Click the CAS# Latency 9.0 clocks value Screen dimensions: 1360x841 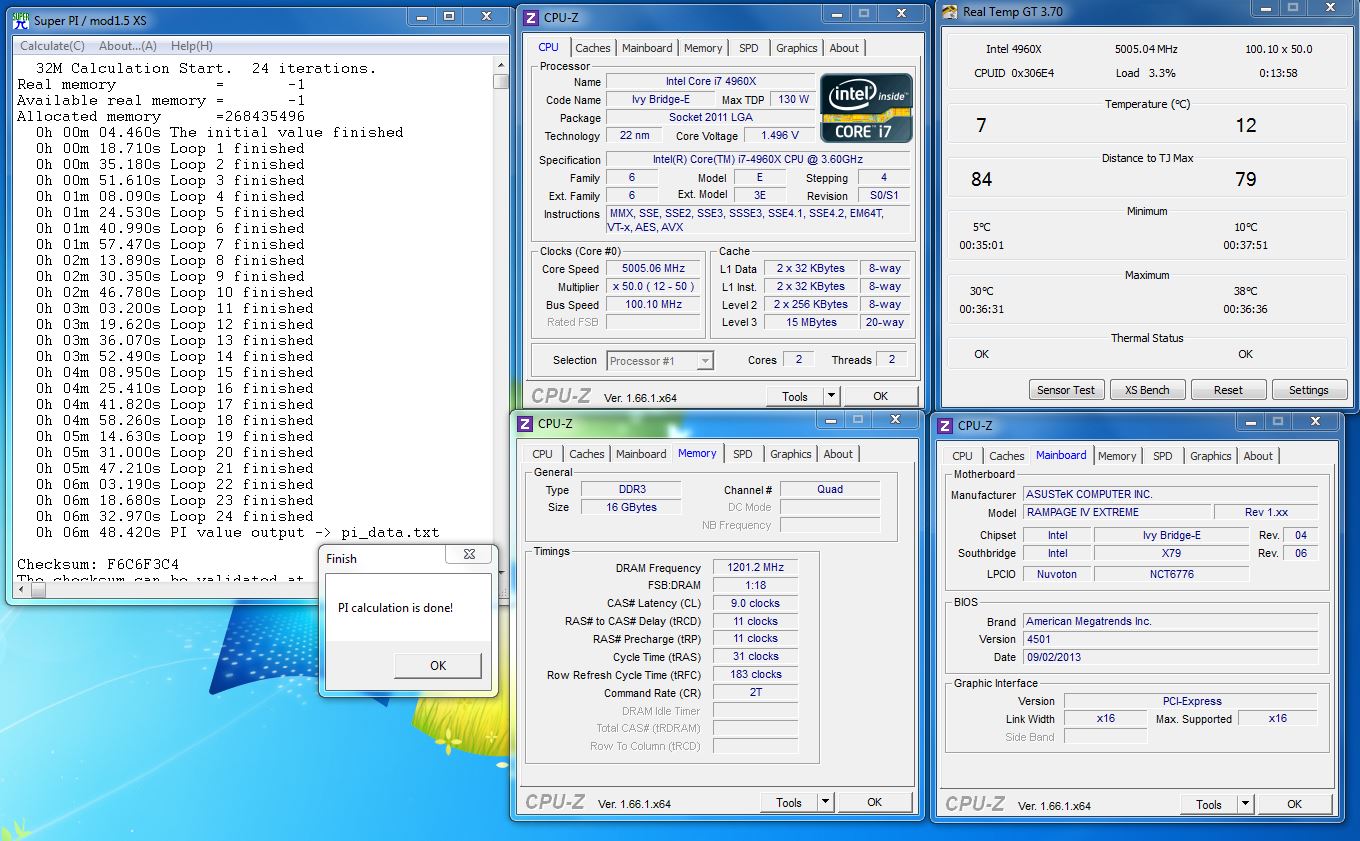tap(755, 604)
